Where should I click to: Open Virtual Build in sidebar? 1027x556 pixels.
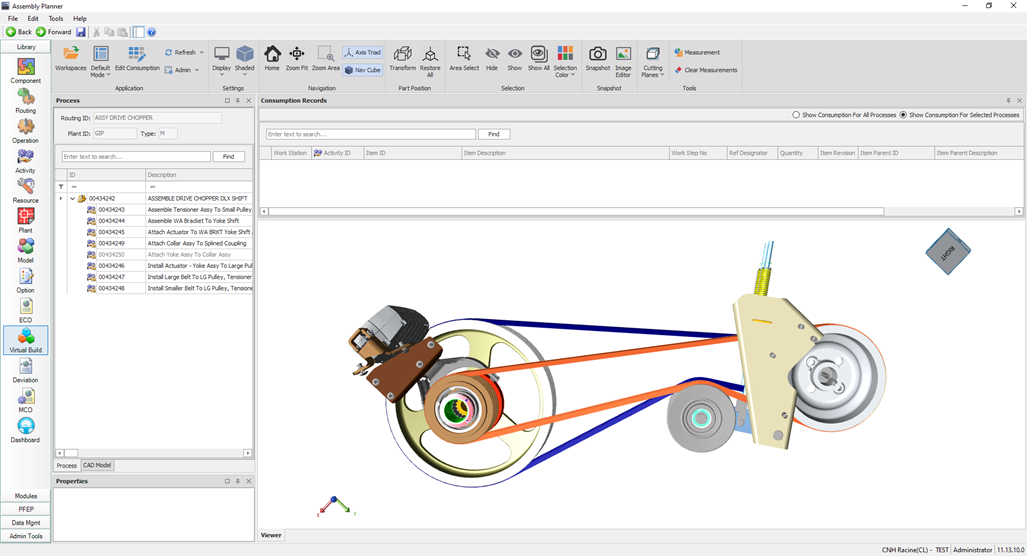[26, 340]
